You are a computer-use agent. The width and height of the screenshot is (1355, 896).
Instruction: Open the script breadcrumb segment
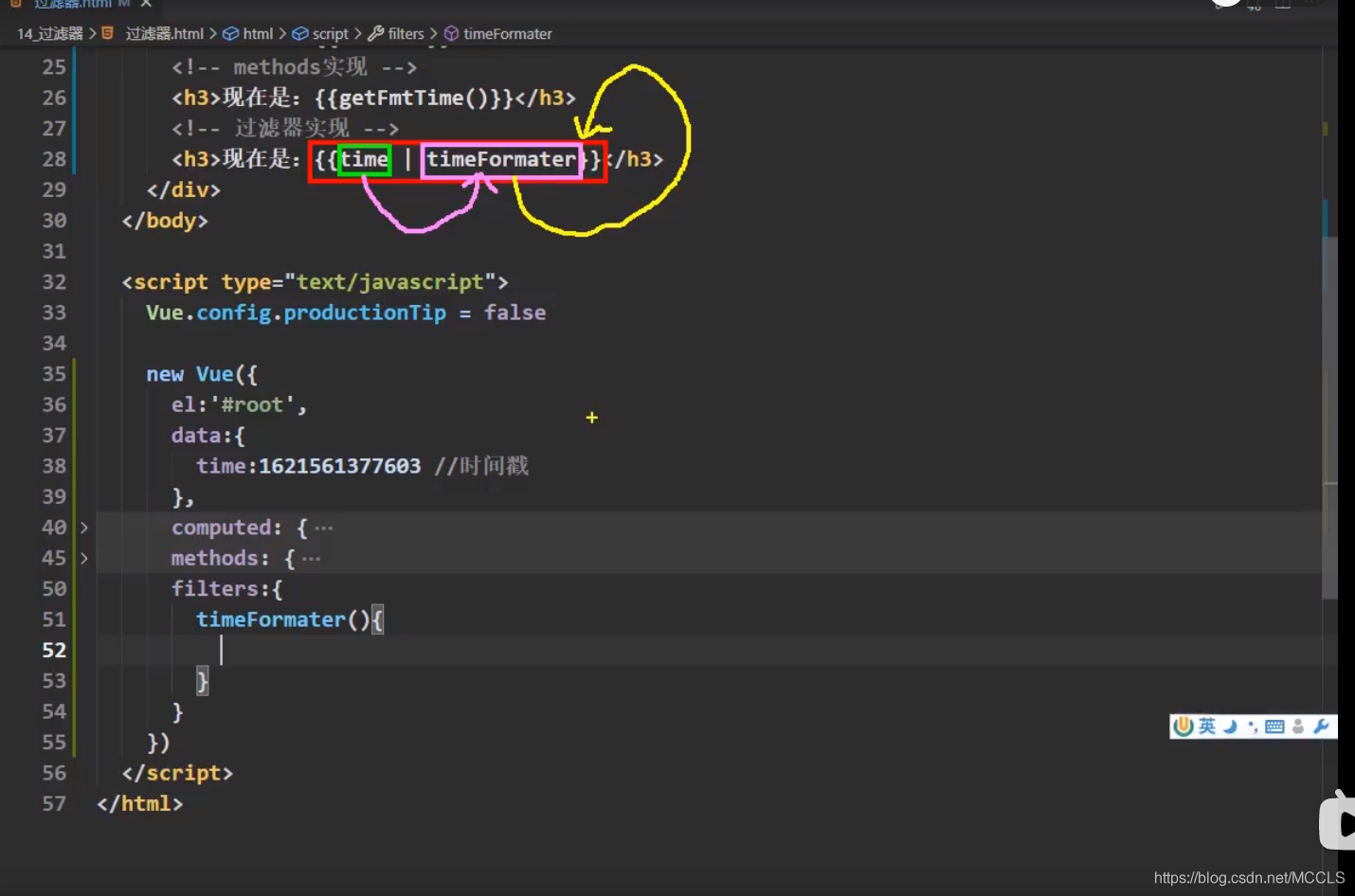coord(331,34)
